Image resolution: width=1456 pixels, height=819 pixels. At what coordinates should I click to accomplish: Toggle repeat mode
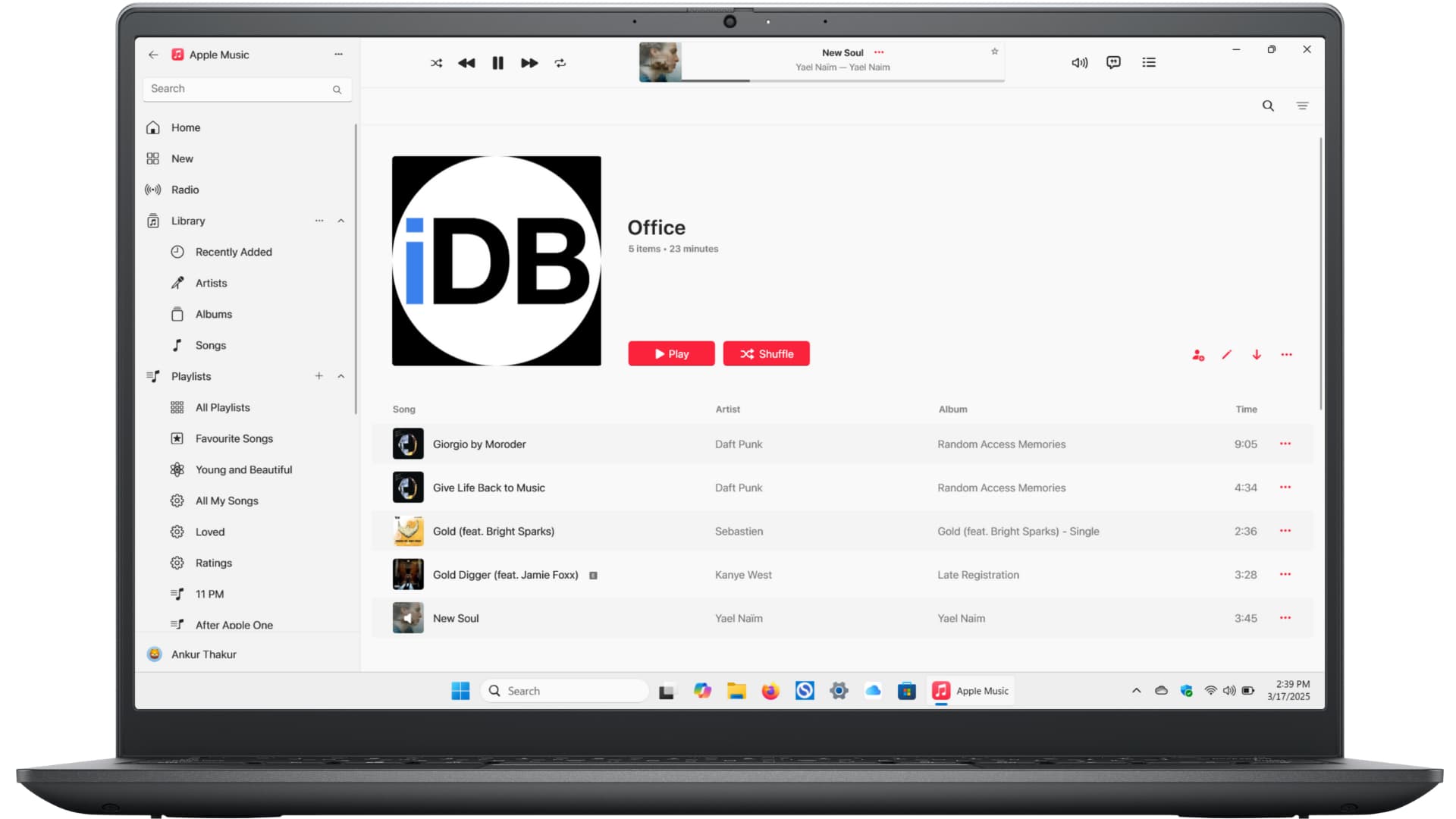click(560, 63)
